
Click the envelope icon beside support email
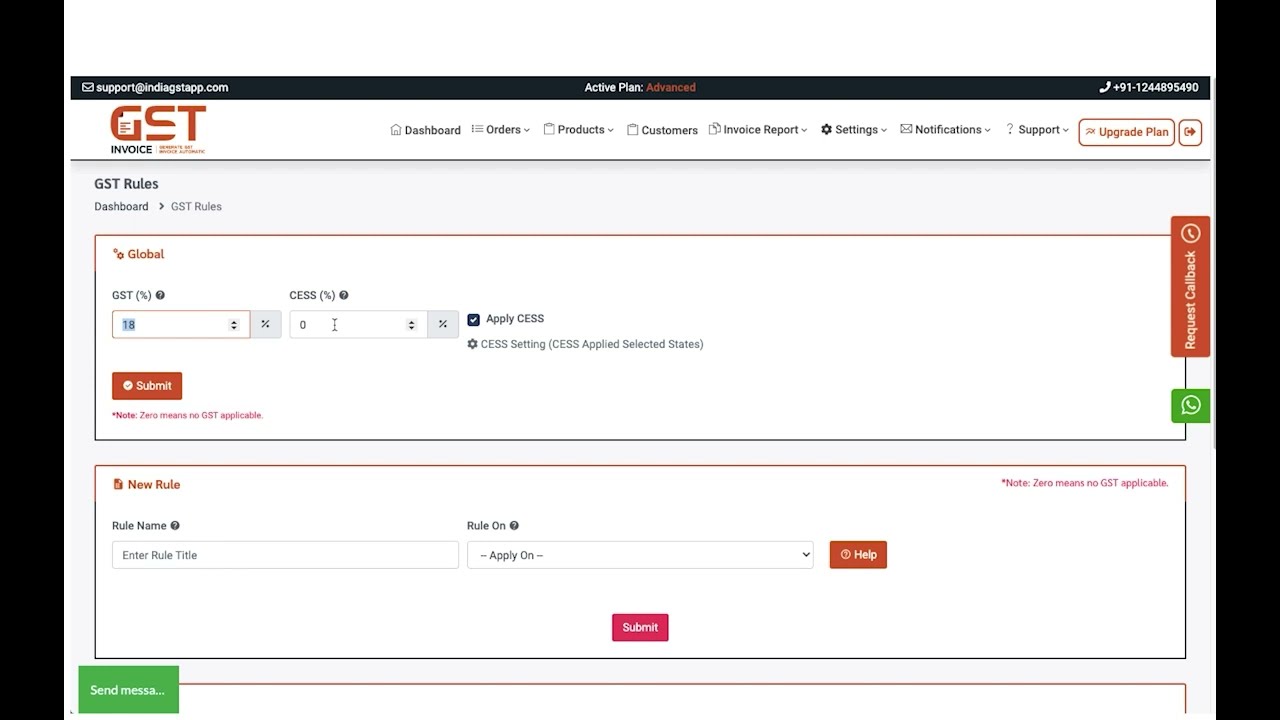[x=88, y=88]
